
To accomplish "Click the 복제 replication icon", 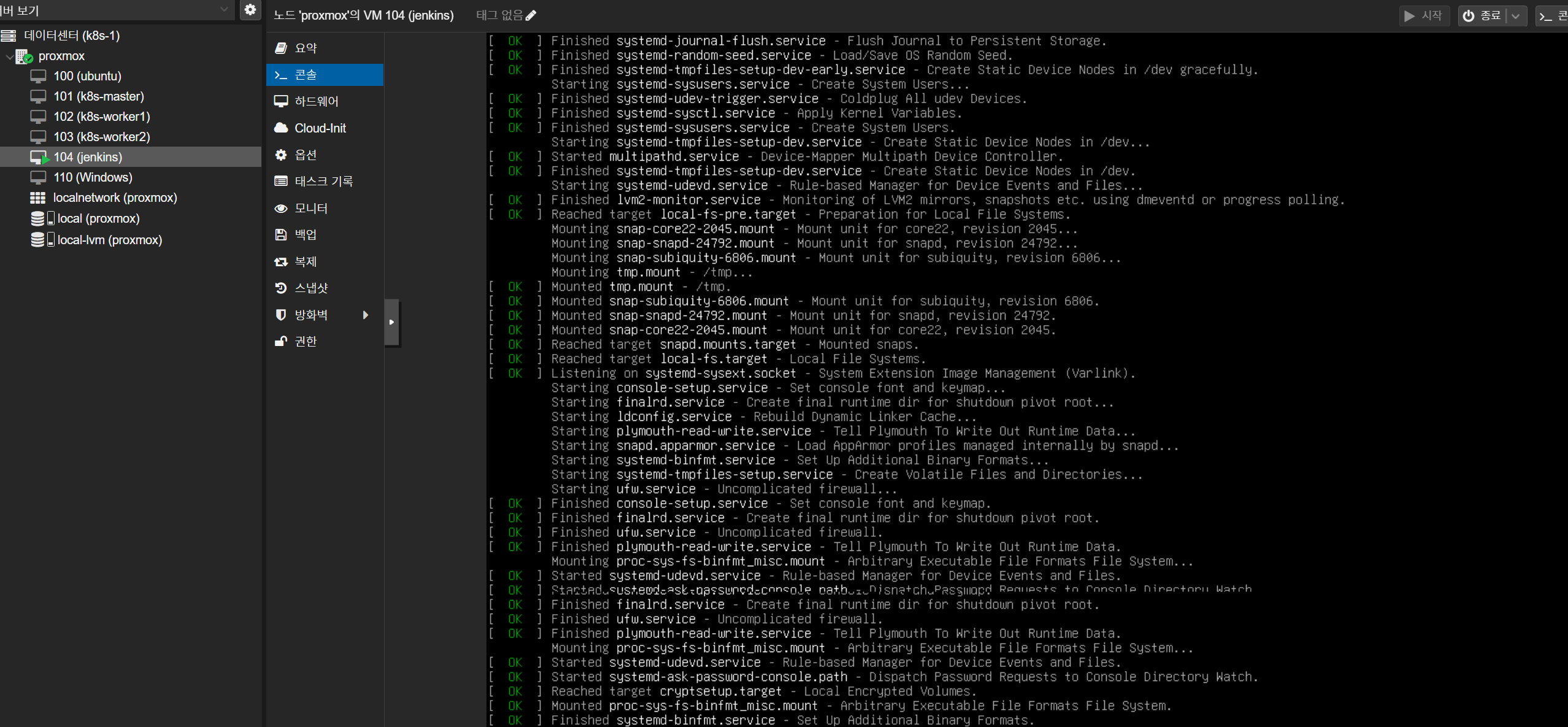I will 281,262.
